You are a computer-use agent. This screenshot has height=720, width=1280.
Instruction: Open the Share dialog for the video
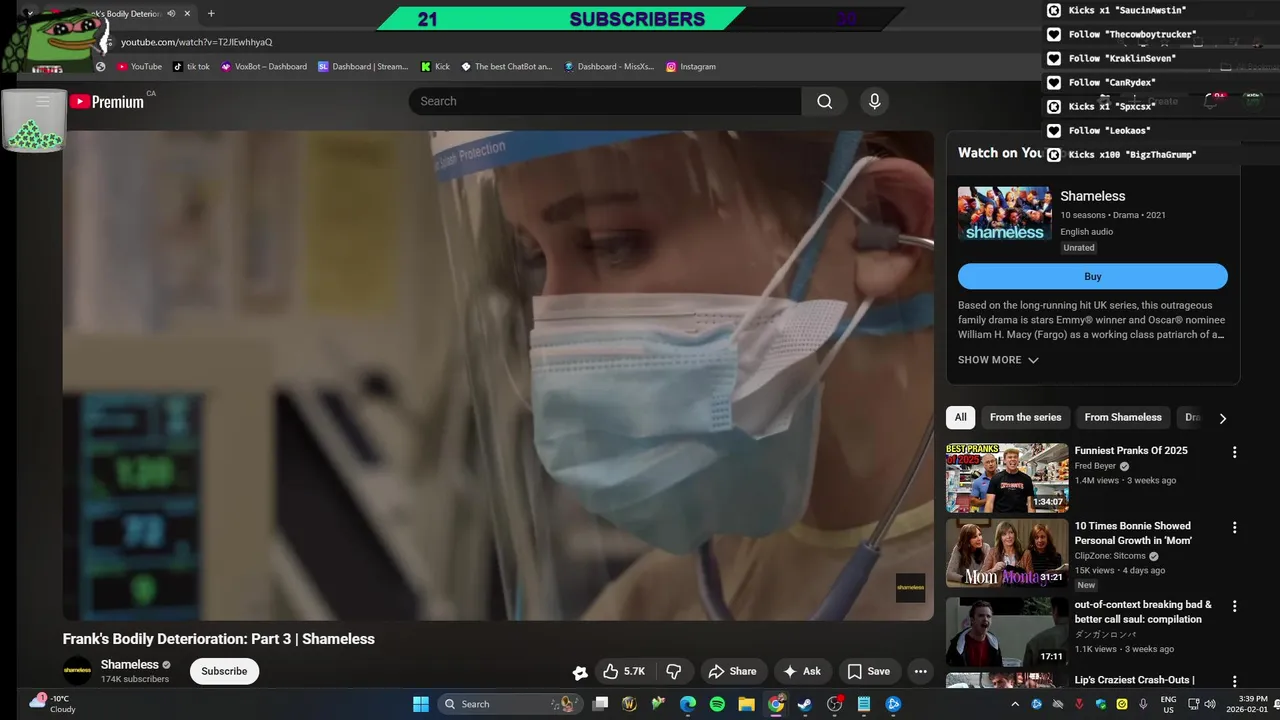click(732, 672)
